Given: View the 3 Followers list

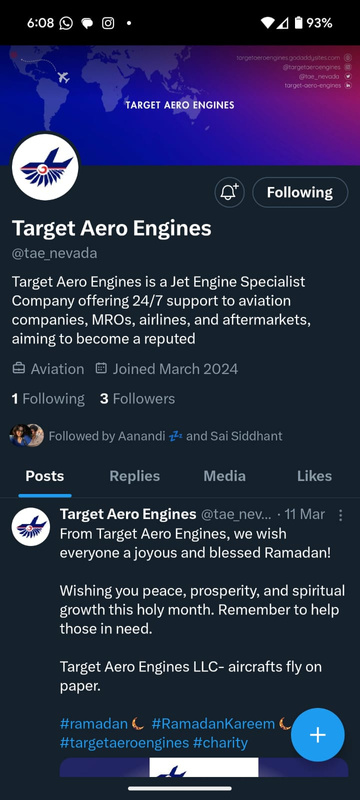Looking at the screenshot, I should click(137, 398).
